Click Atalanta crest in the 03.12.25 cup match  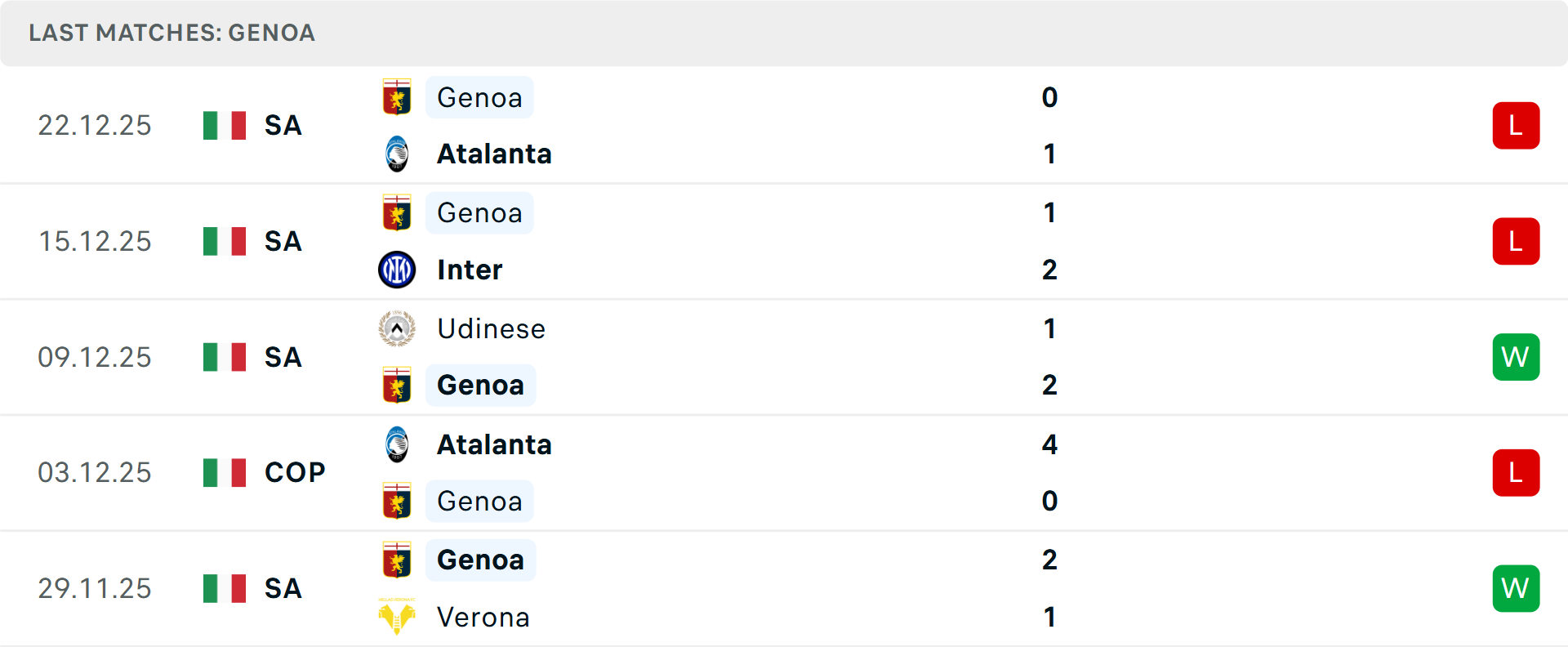(397, 444)
